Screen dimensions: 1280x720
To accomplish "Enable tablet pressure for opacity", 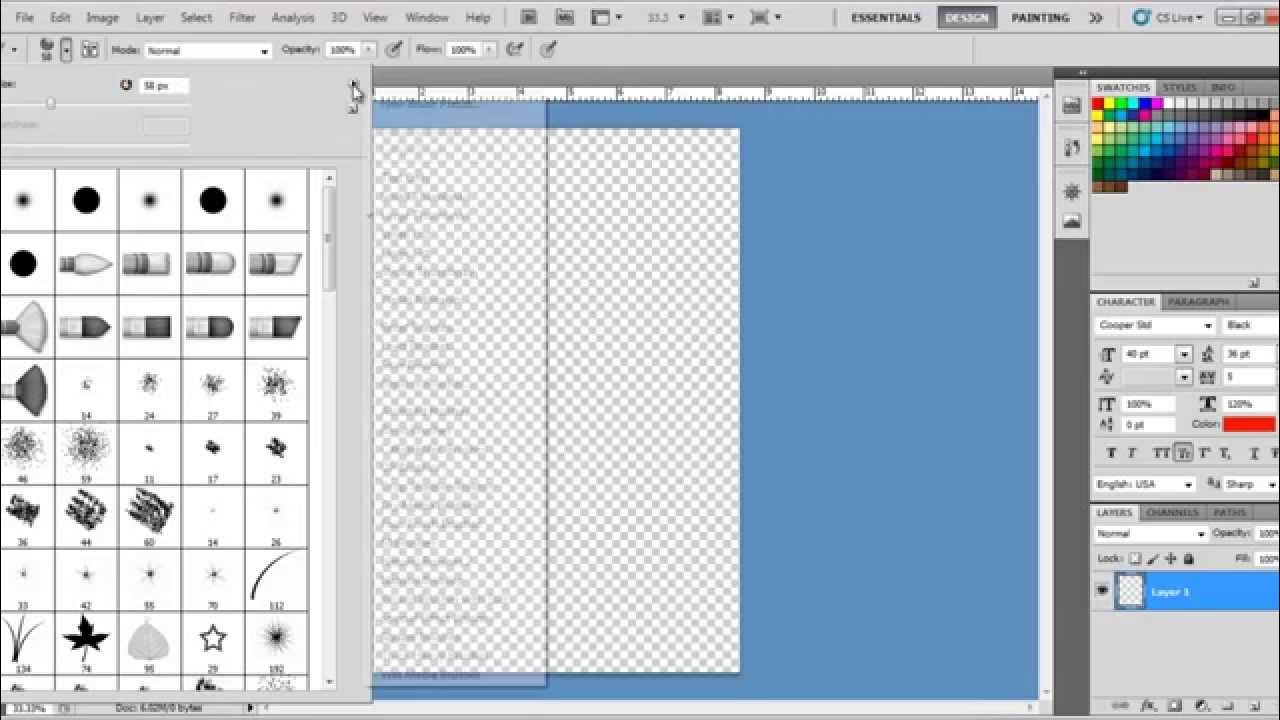I will coord(395,49).
